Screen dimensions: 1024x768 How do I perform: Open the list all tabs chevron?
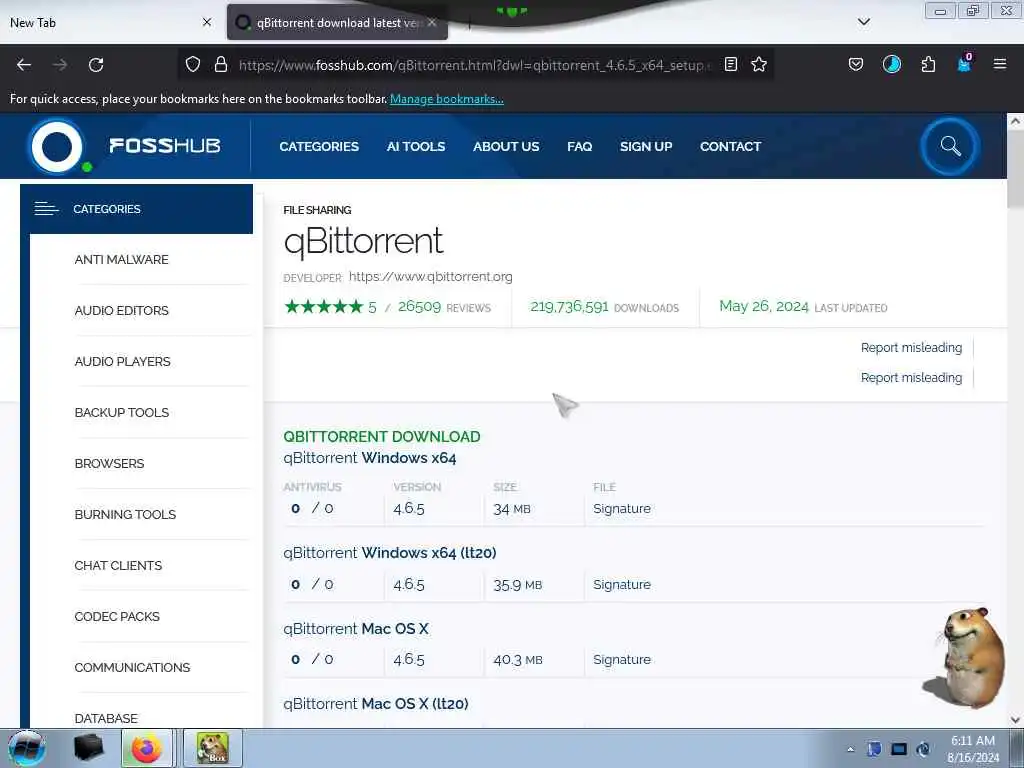pyautogui.click(x=863, y=22)
